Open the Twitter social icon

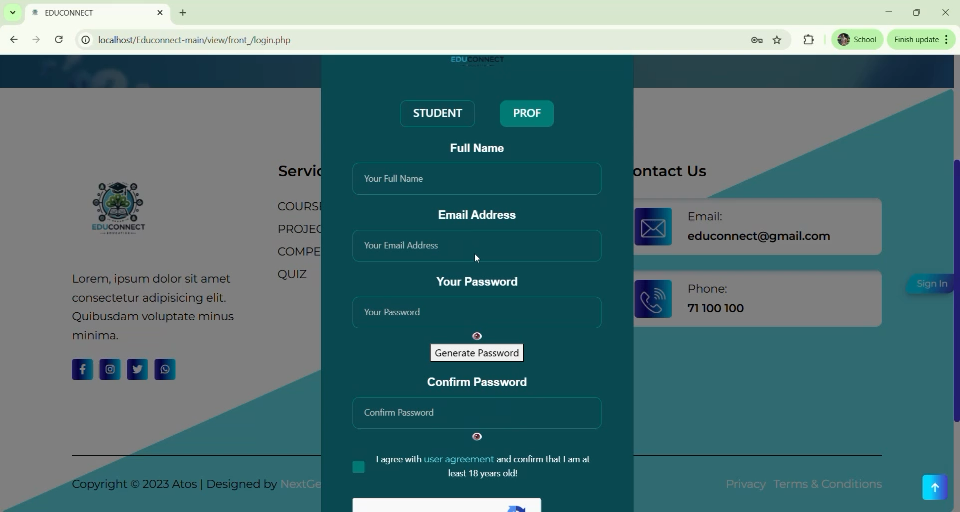(x=137, y=370)
